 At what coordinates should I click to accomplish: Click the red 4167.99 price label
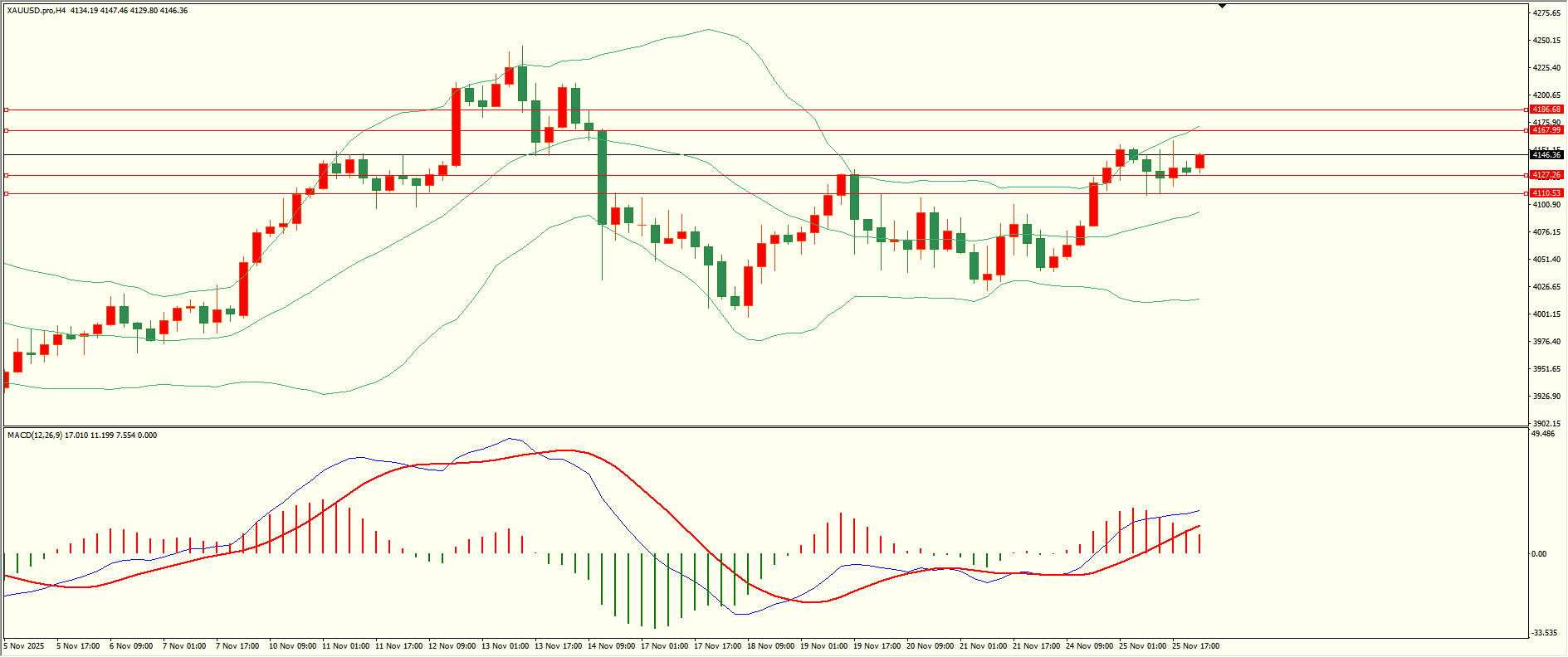pyautogui.click(x=1546, y=130)
